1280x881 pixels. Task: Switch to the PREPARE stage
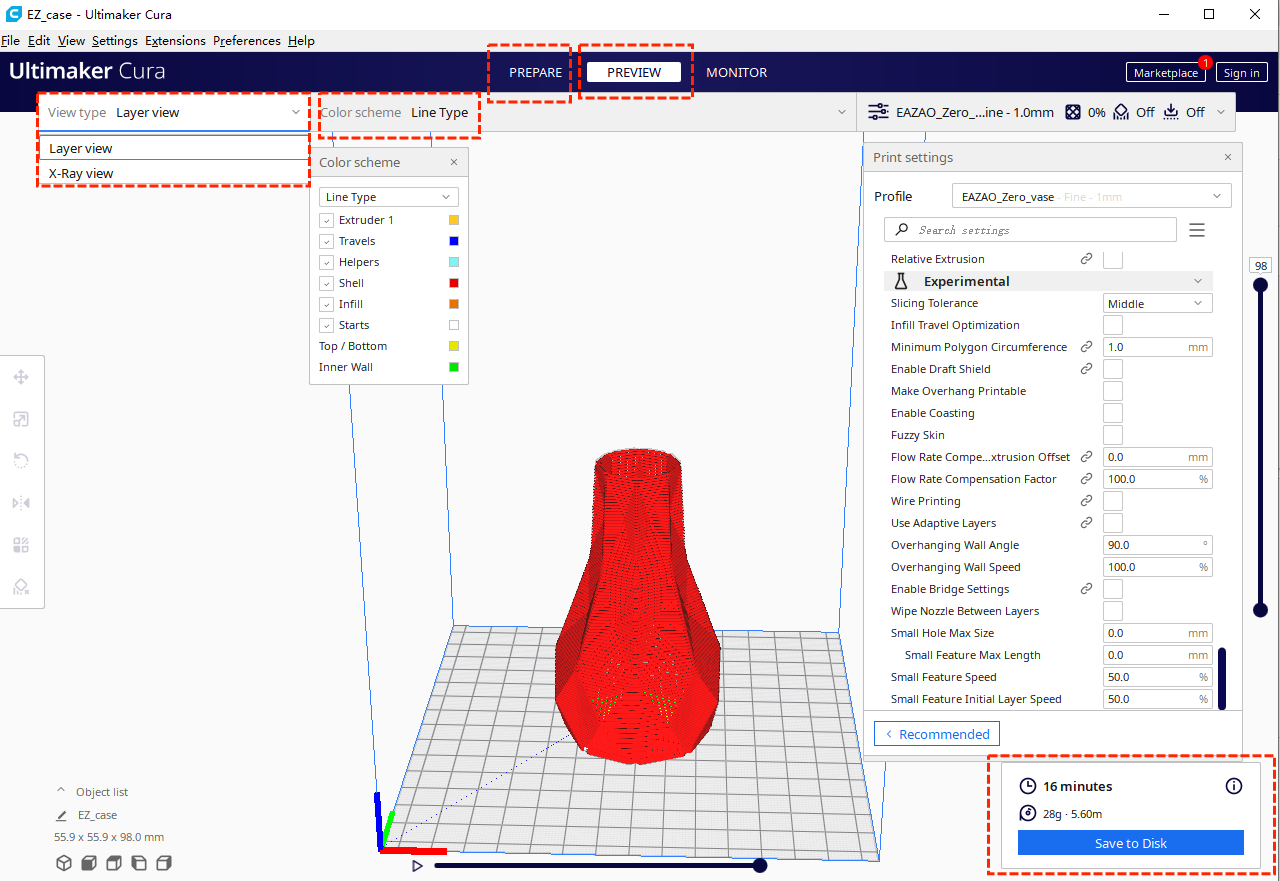(x=535, y=72)
